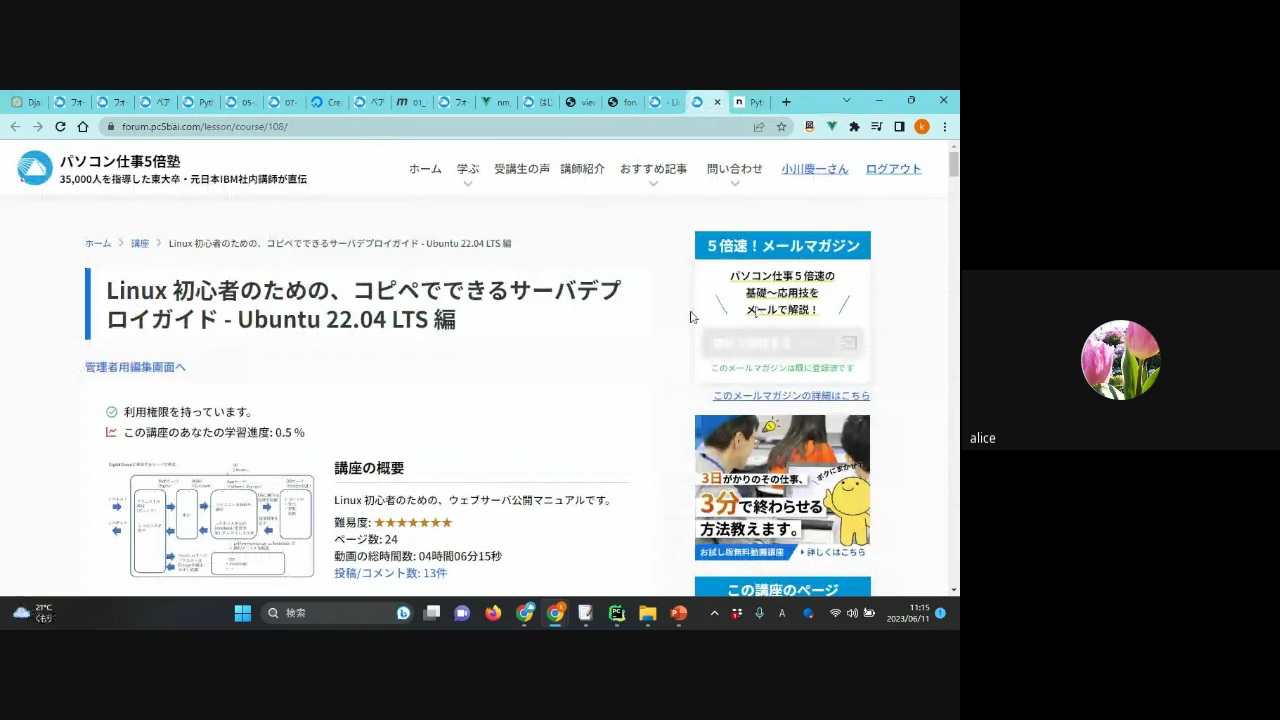Image resolution: width=1280 pixels, height=720 pixels.
Task: Click the ログアウト link
Action: (893, 169)
